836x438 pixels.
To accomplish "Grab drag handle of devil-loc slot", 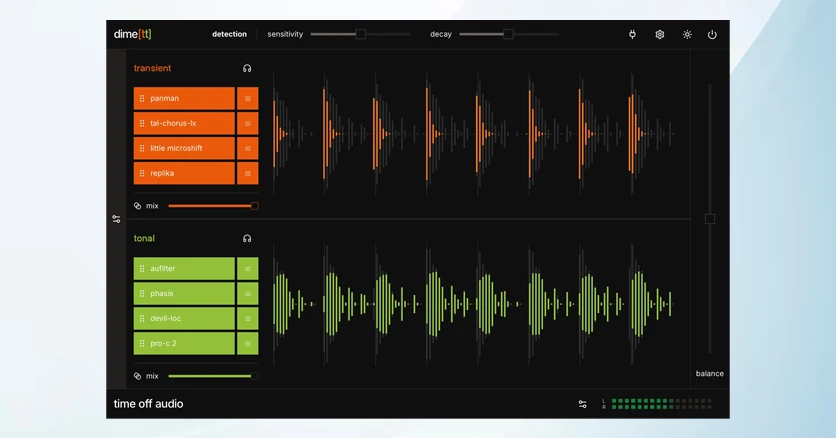I will [x=142, y=319].
